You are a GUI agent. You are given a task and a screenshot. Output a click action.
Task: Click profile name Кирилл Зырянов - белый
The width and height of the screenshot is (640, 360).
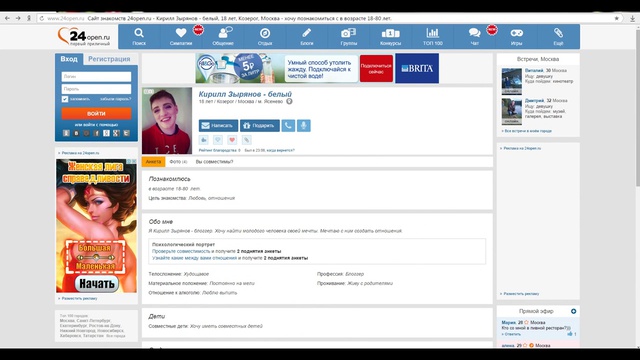click(x=245, y=94)
